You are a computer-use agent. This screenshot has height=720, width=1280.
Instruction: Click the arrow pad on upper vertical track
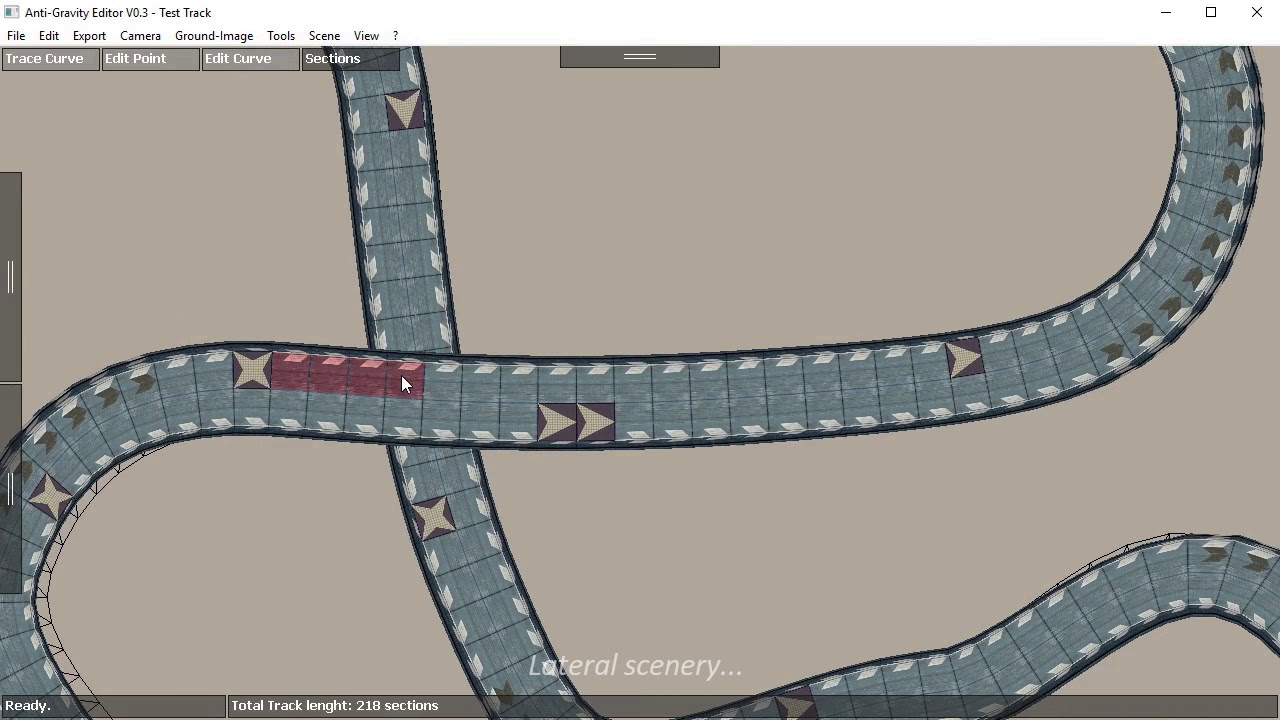[x=404, y=110]
